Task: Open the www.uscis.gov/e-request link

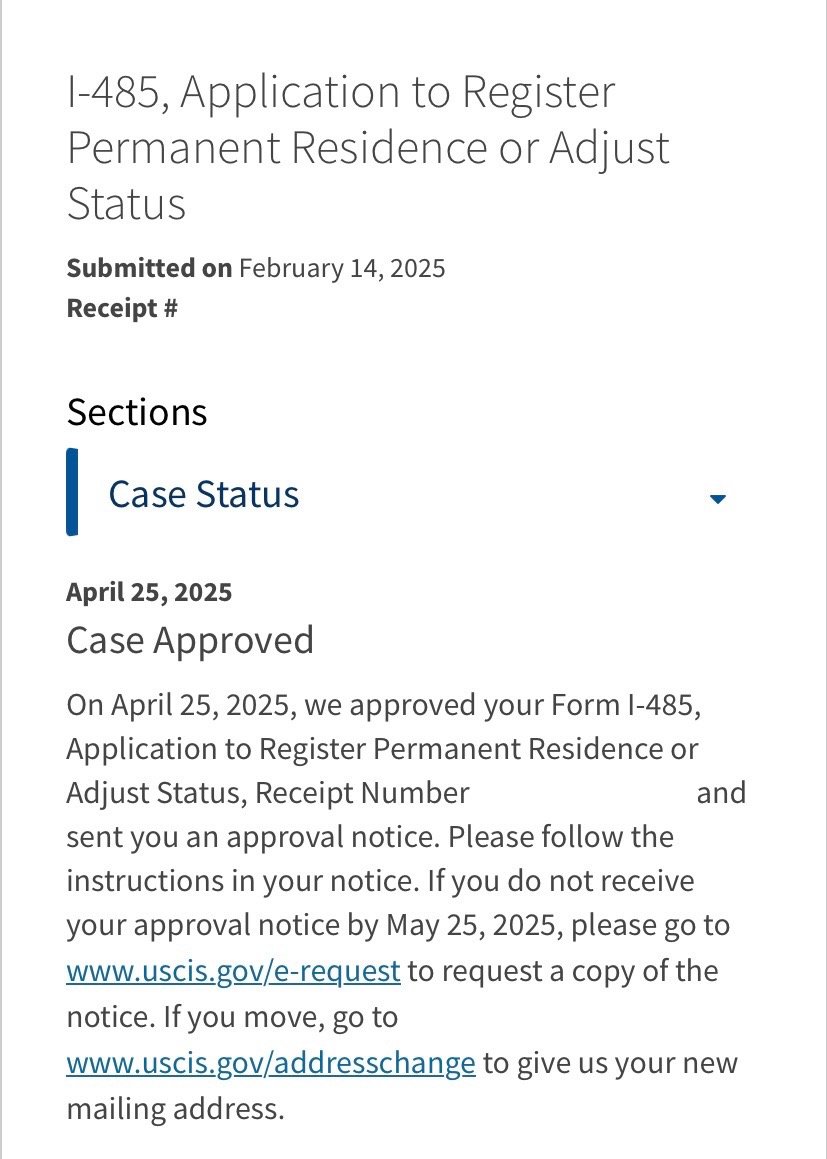Action: pos(233,971)
